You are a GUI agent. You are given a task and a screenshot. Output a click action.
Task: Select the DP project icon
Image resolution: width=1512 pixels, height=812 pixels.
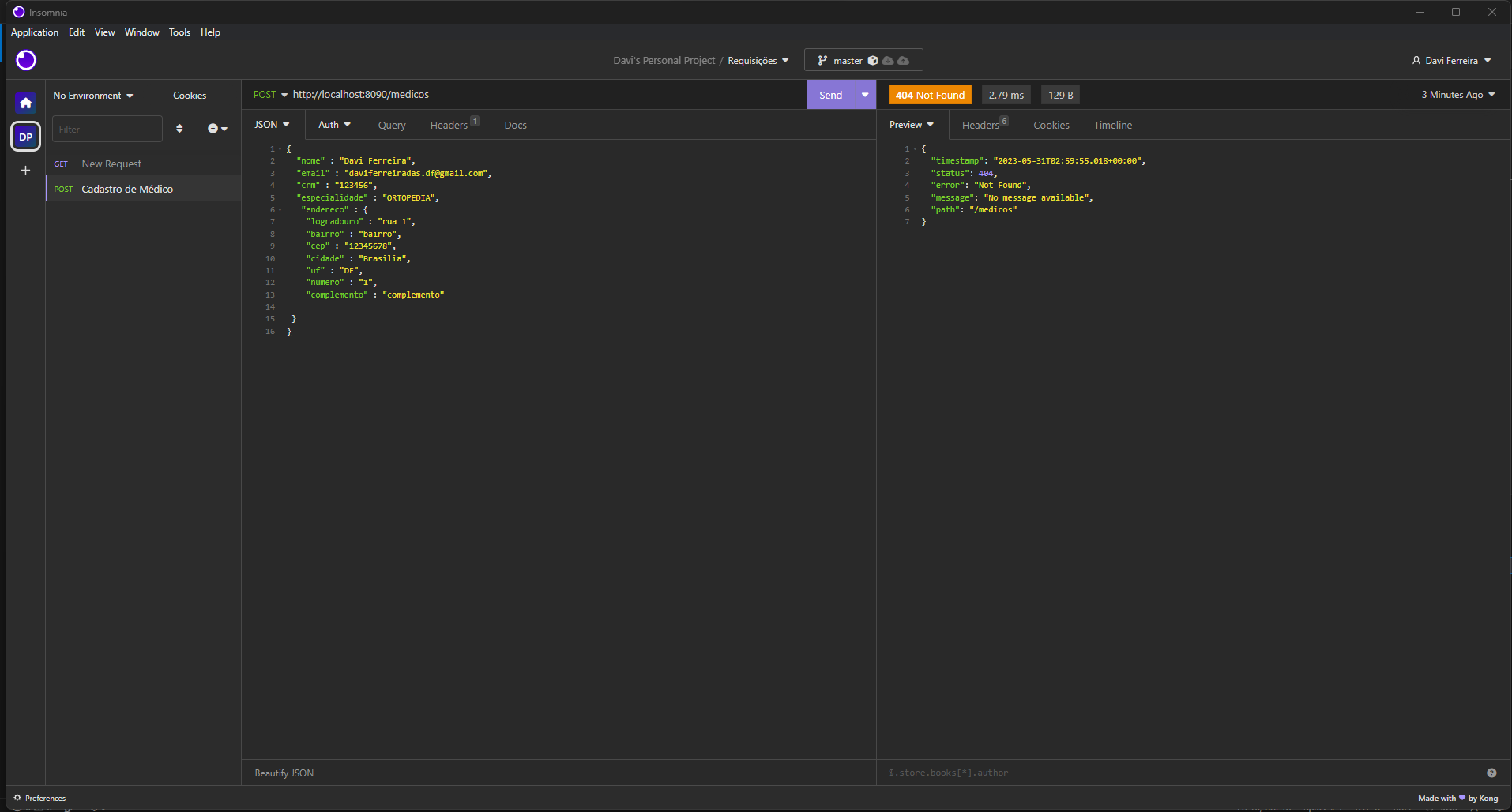(x=25, y=137)
